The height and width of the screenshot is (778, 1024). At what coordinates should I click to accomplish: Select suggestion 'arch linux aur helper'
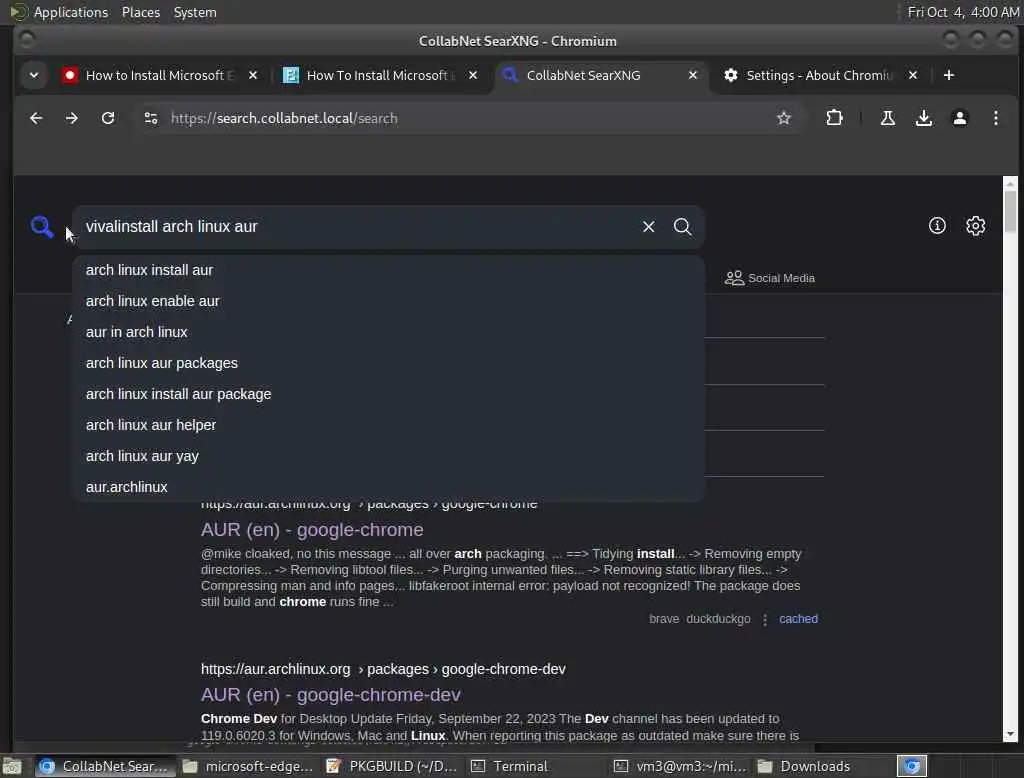pyautogui.click(x=389, y=425)
